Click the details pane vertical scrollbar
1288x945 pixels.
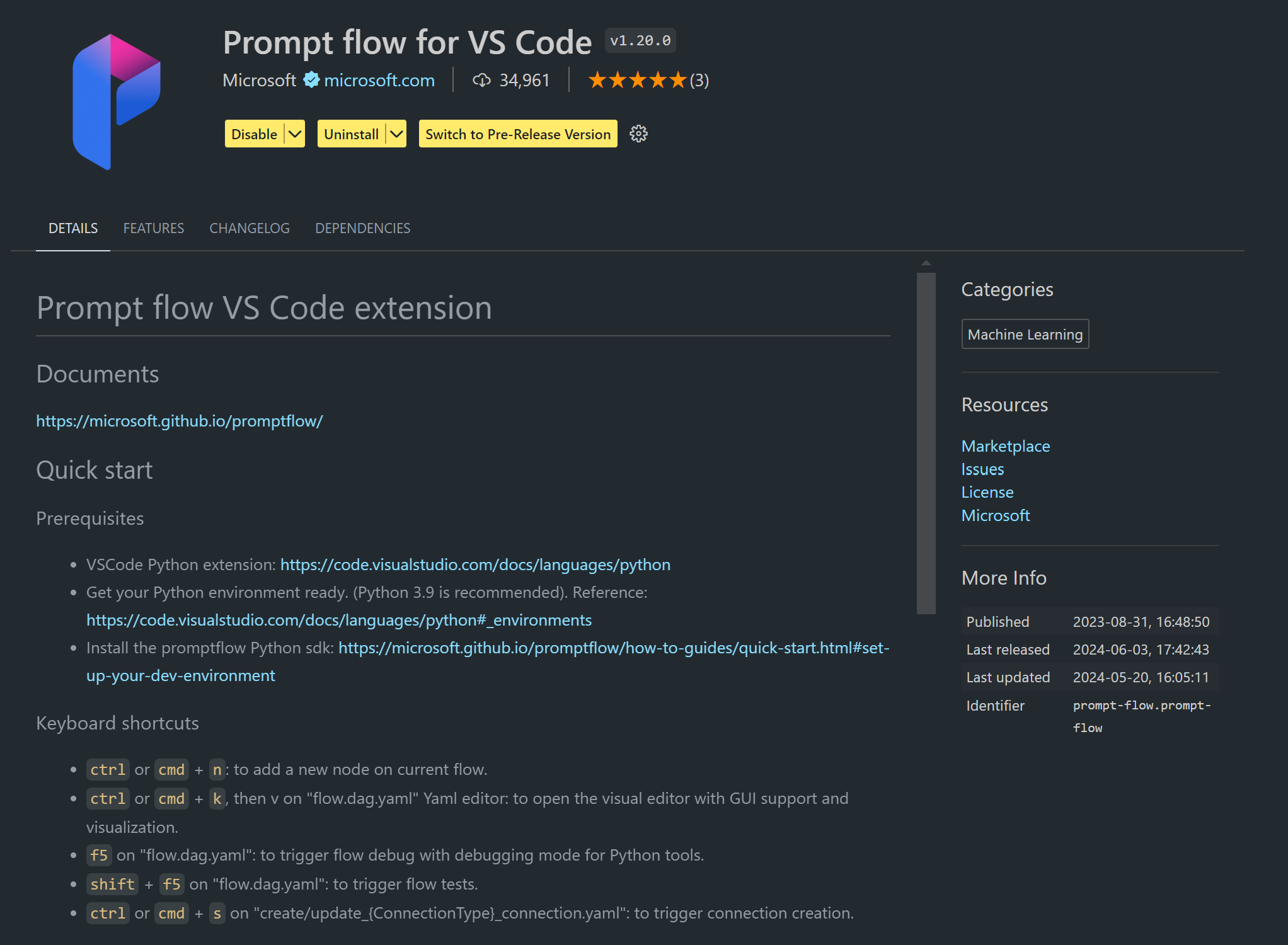[926, 443]
